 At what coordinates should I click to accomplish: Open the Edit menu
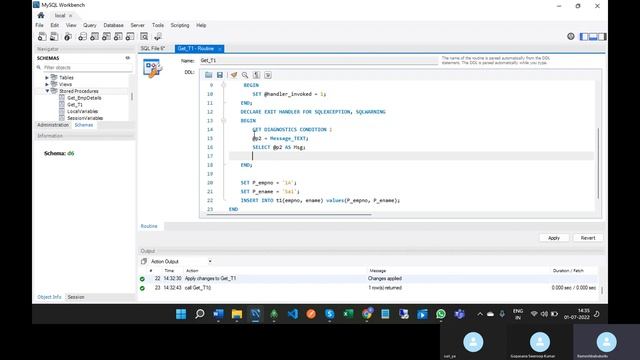point(54,25)
